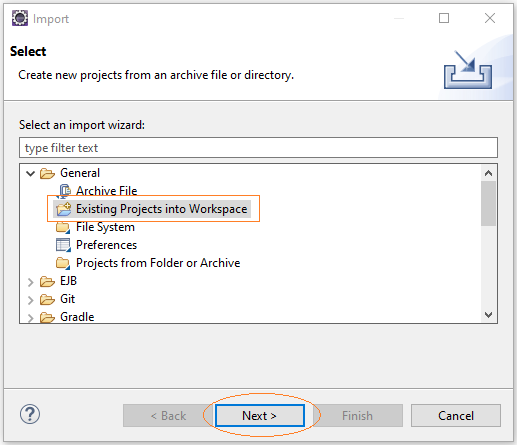This screenshot has height=445, width=517.
Task: Click the General folder icon
Action: (x=47, y=173)
